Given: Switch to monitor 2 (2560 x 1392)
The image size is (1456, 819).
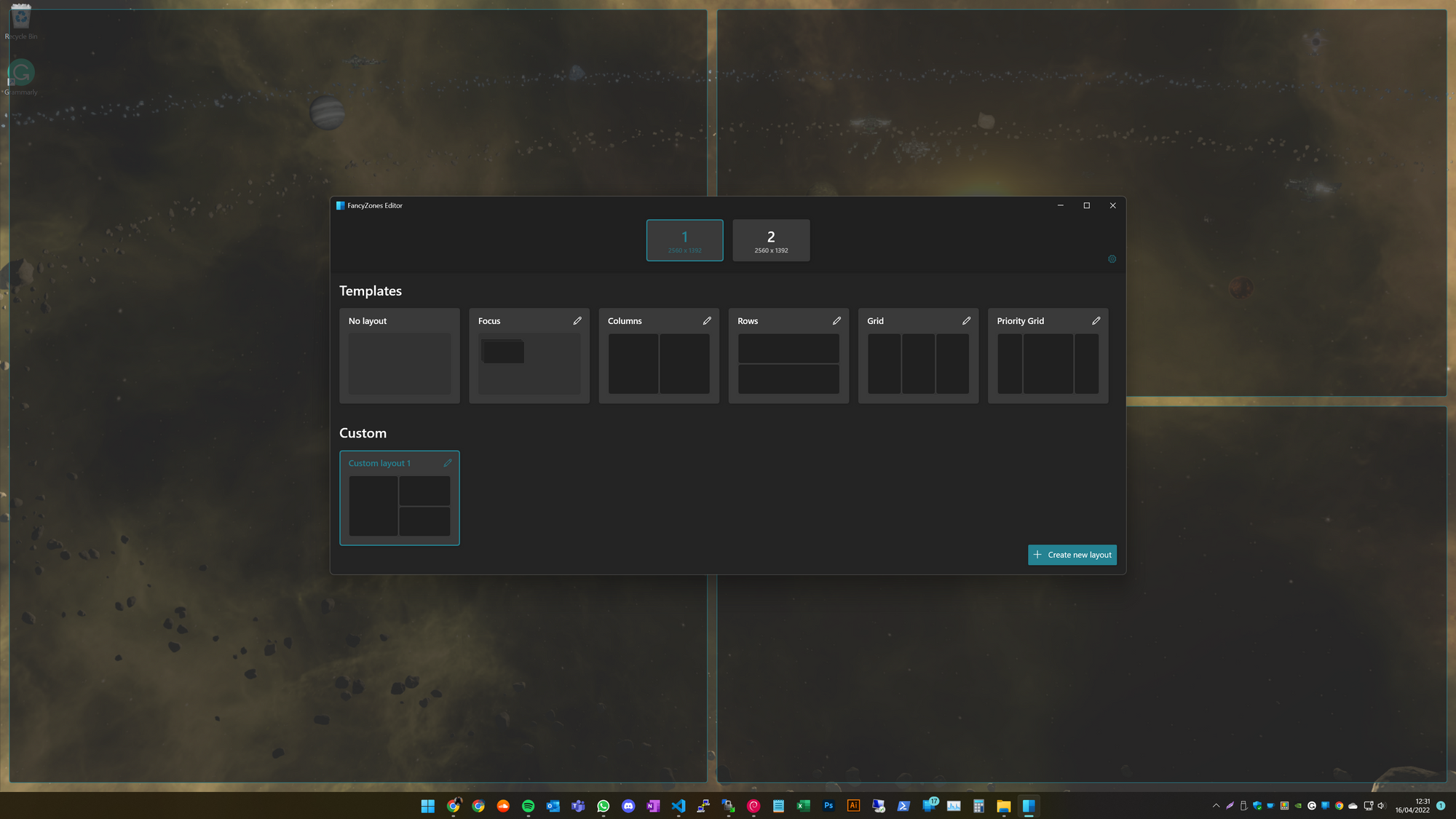Looking at the screenshot, I should coord(771,240).
